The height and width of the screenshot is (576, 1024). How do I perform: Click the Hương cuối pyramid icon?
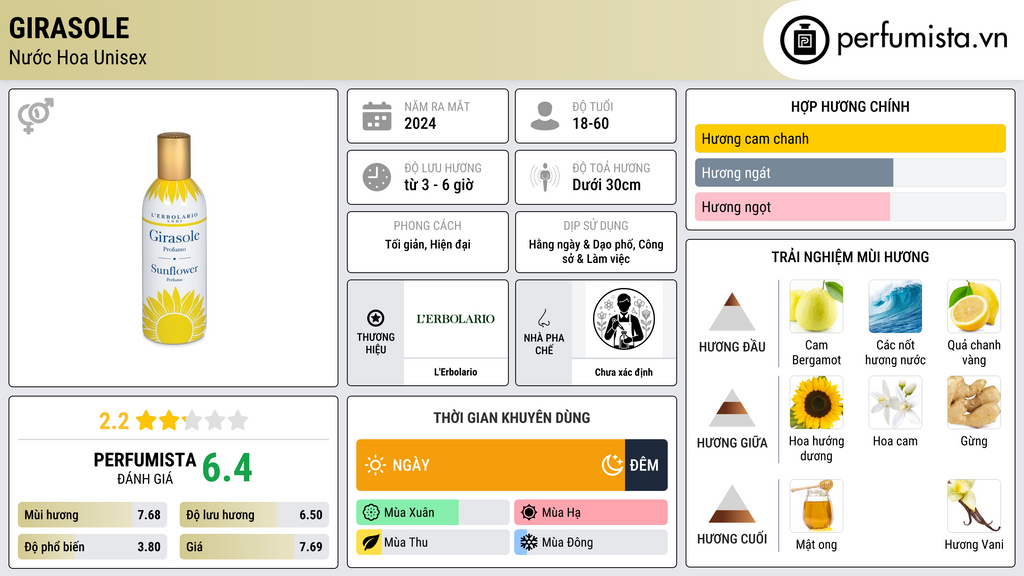tap(732, 504)
